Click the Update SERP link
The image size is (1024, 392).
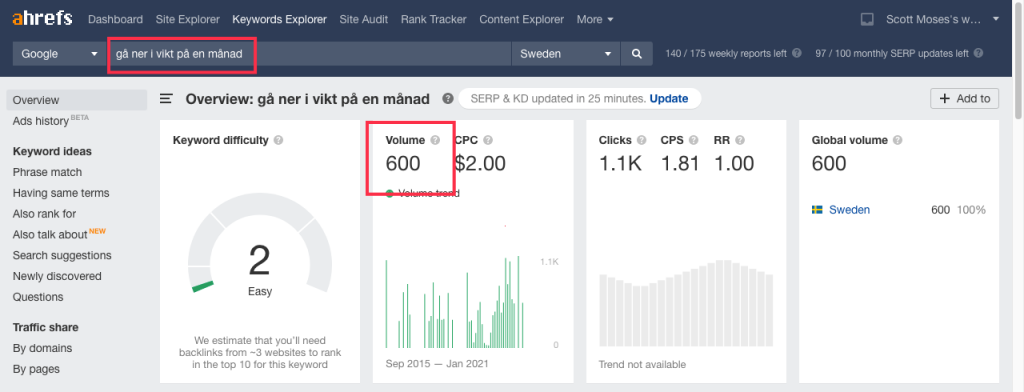[669, 99]
